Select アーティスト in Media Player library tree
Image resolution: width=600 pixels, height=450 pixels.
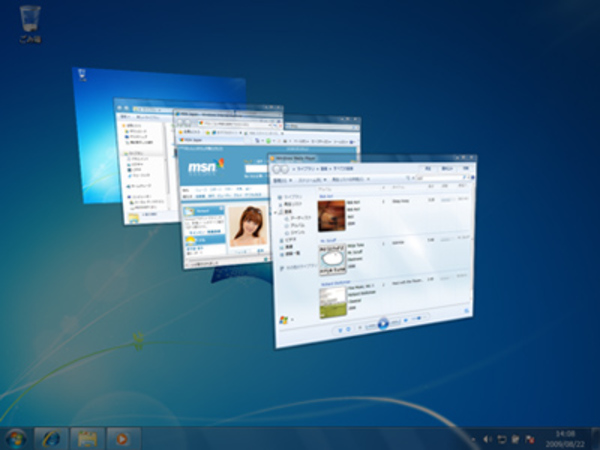(300, 218)
